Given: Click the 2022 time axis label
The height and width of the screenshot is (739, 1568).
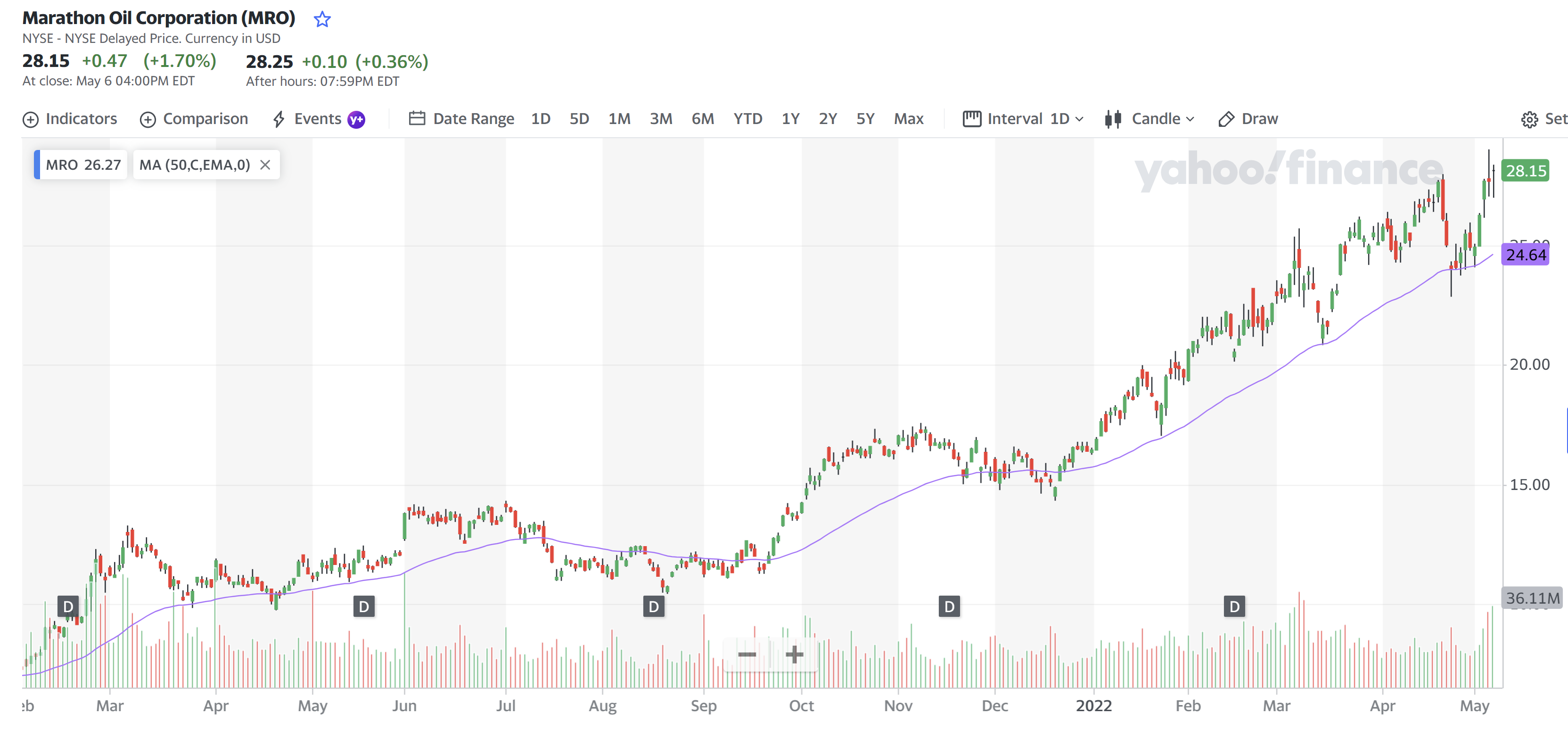Looking at the screenshot, I should point(1093,706).
